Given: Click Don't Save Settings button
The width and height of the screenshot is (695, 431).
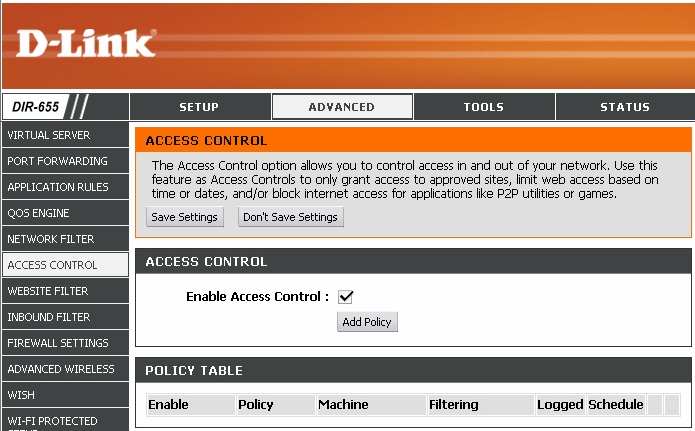Looking at the screenshot, I should 291,217.
